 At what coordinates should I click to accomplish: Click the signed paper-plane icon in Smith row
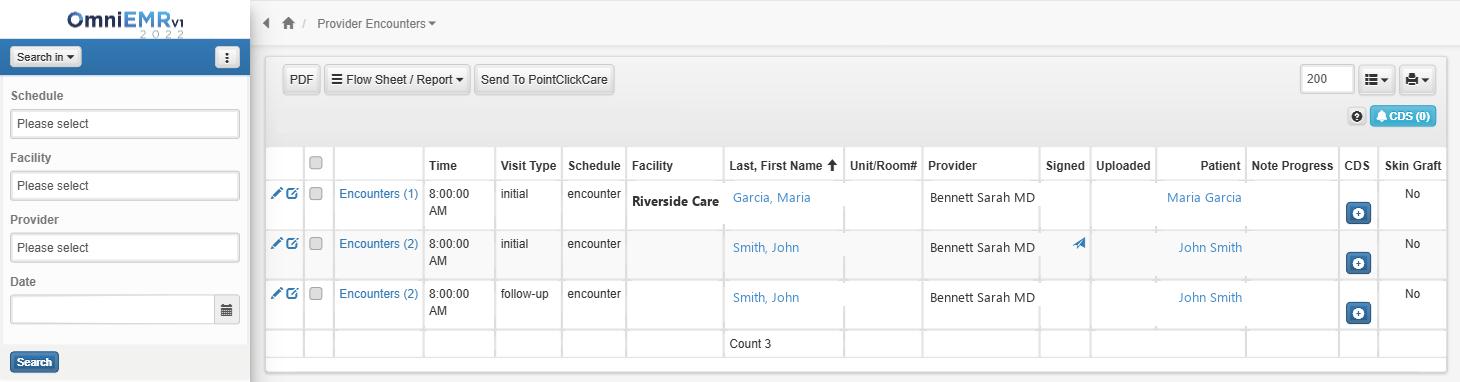pyautogui.click(x=1078, y=243)
